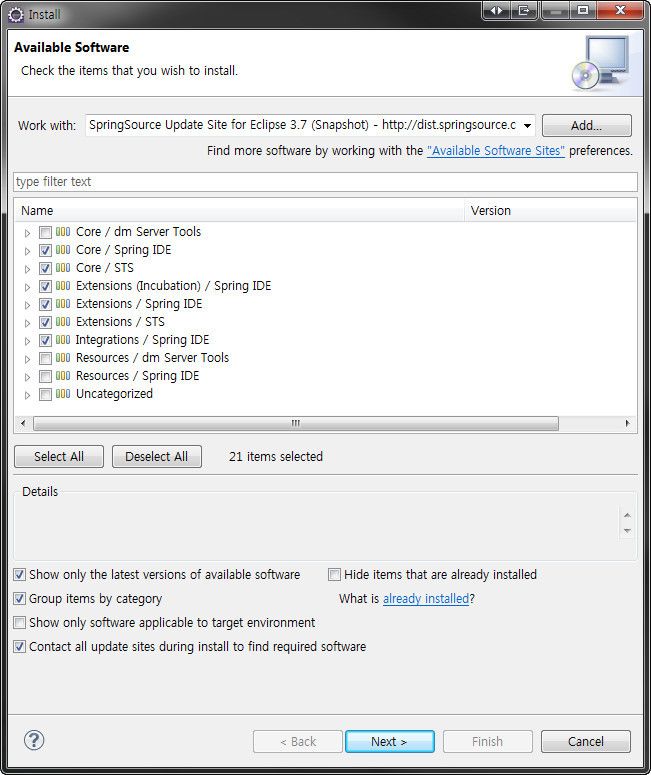The width and height of the screenshot is (651, 775).
Task: Check the Core / dm Server Tools checkbox
Action: pos(45,232)
